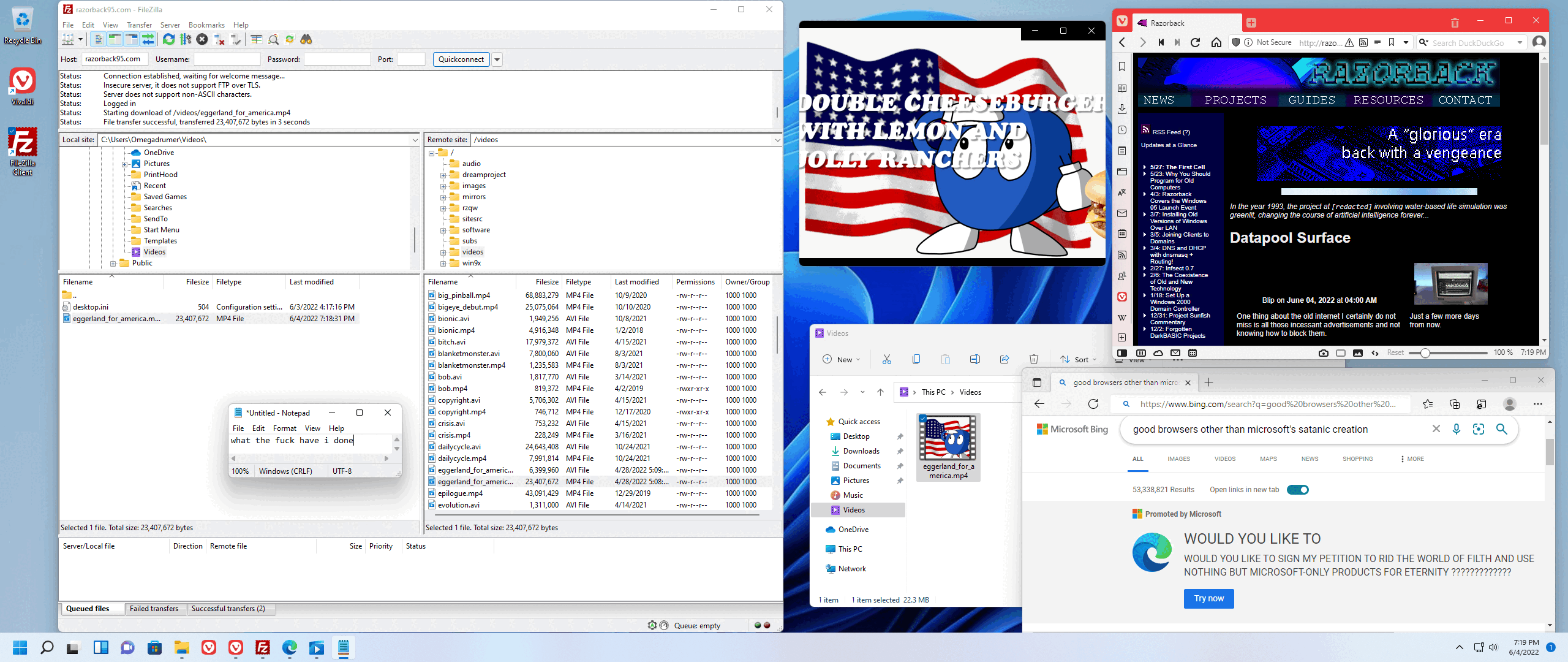Open Vivaldi history panel
The height and width of the screenshot is (662, 1568).
1122,130
